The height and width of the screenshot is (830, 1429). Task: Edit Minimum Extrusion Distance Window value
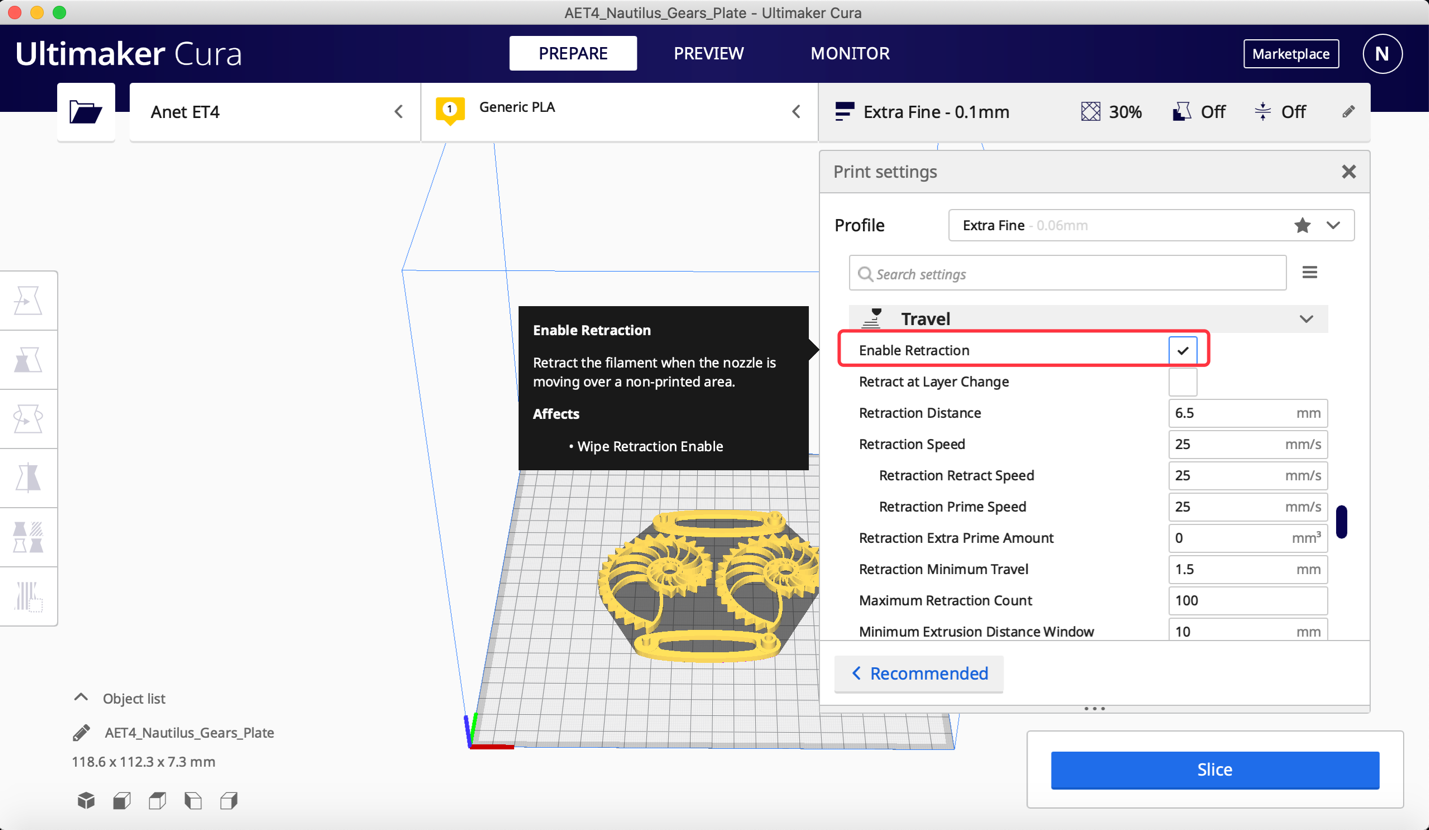[1248, 632]
